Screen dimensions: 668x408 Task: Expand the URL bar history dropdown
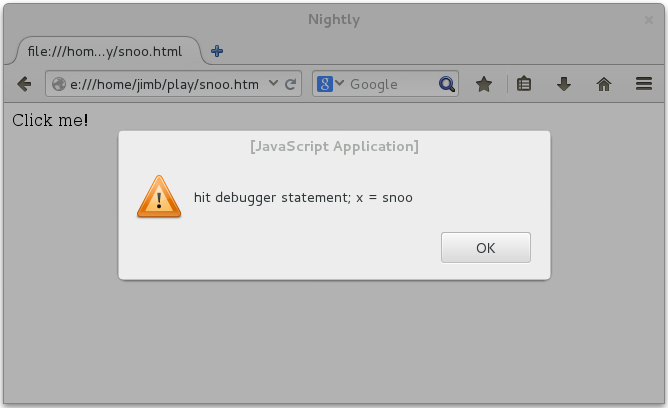[x=273, y=85]
